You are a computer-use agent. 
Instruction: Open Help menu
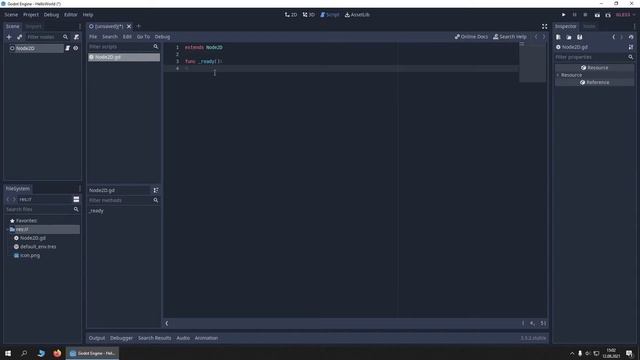(x=88, y=15)
